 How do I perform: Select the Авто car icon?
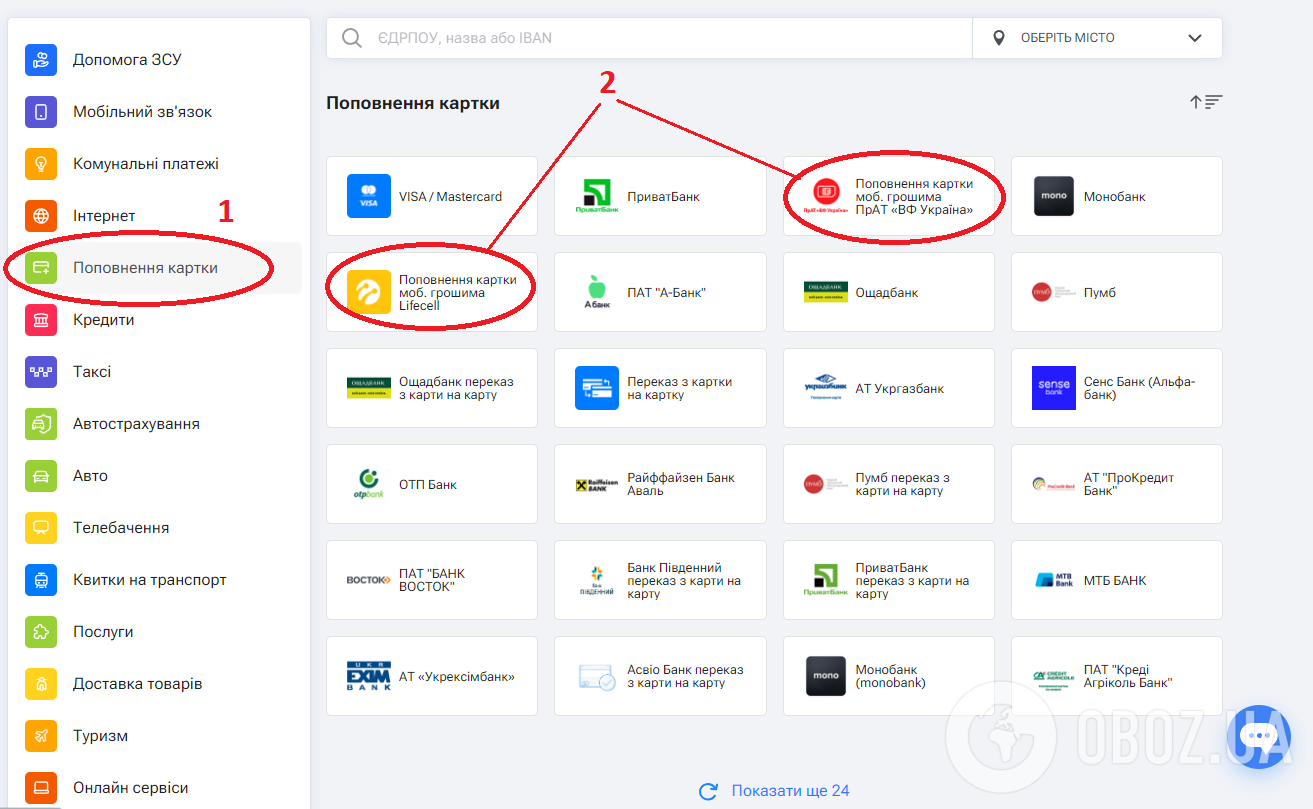click(41, 476)
